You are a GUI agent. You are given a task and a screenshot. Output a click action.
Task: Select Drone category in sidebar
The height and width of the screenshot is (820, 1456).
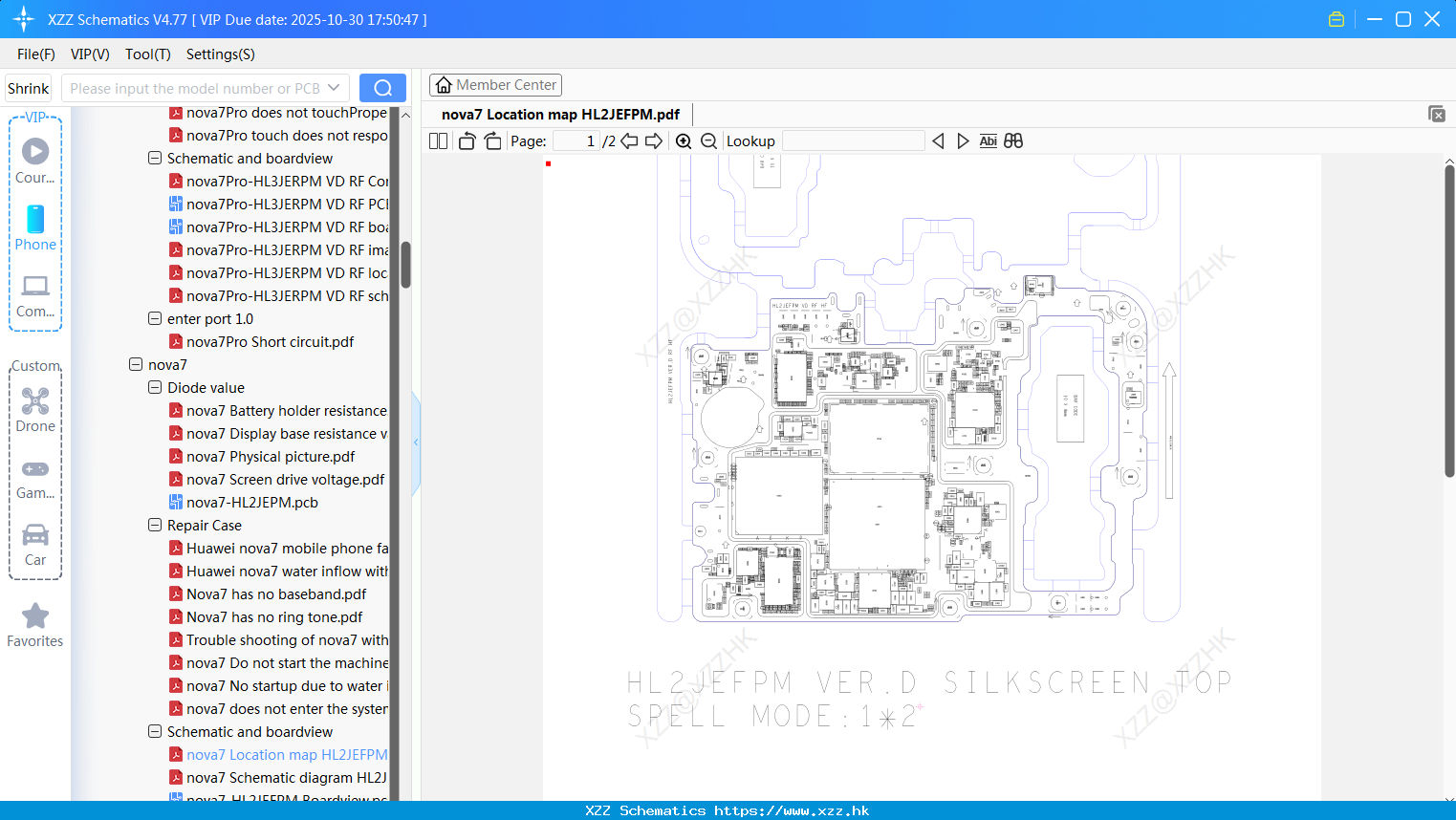[x=35, y=411]
